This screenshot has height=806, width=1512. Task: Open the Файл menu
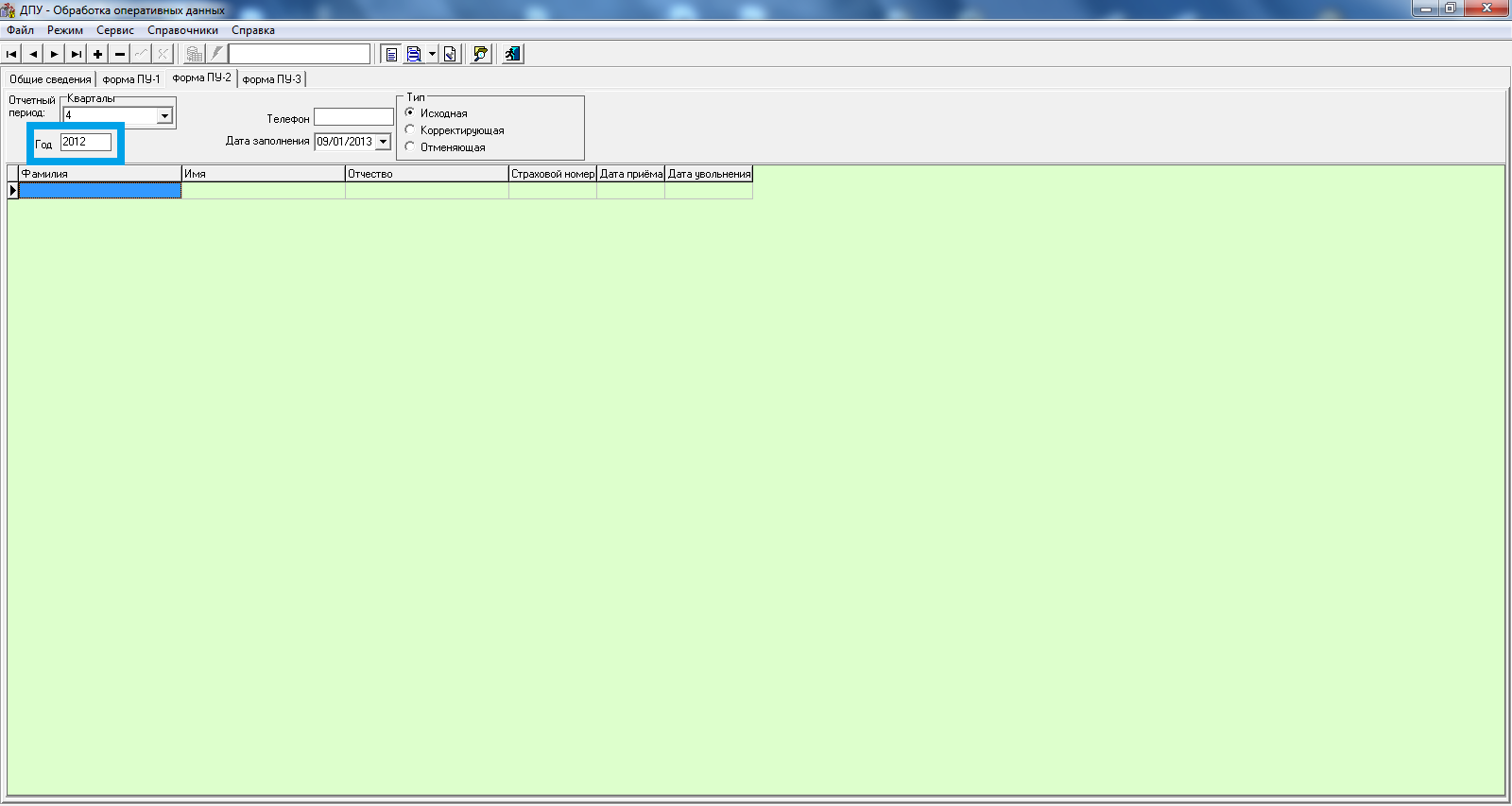tap(21, 30)
